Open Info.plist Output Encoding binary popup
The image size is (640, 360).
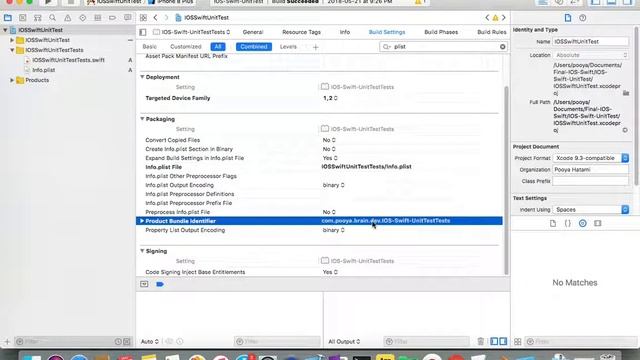point(333,185)
